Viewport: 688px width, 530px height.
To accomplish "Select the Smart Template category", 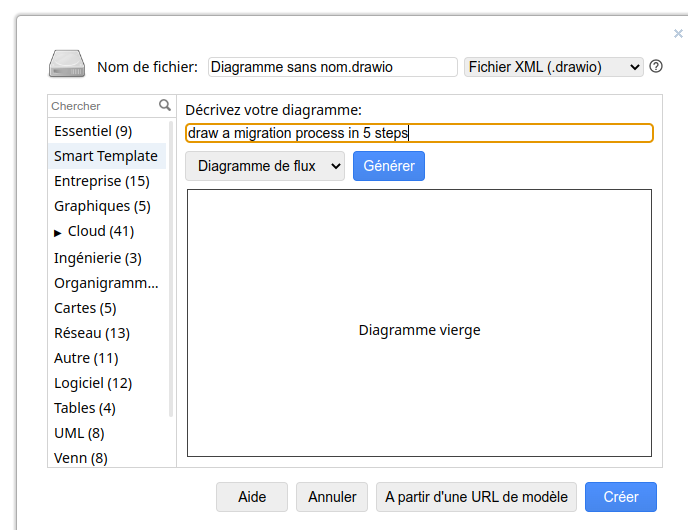I will (107, 156).
